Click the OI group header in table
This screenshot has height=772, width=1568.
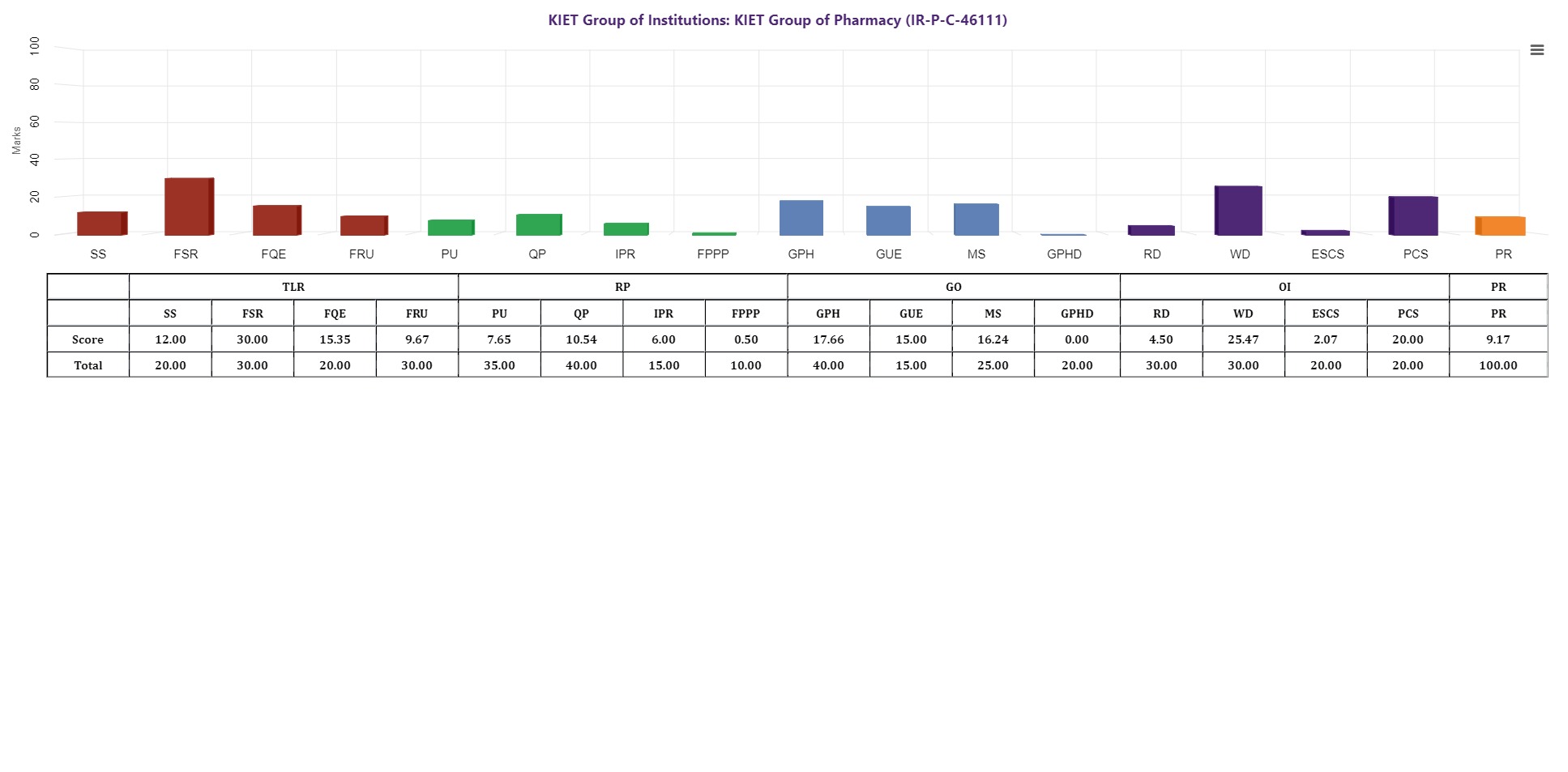click(1284, 287)
